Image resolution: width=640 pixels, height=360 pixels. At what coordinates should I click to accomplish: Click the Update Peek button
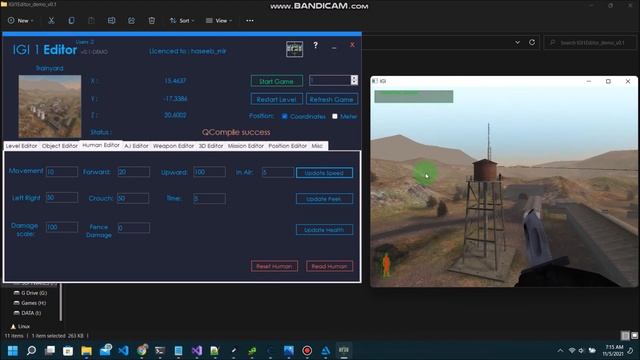click(324, 199)
